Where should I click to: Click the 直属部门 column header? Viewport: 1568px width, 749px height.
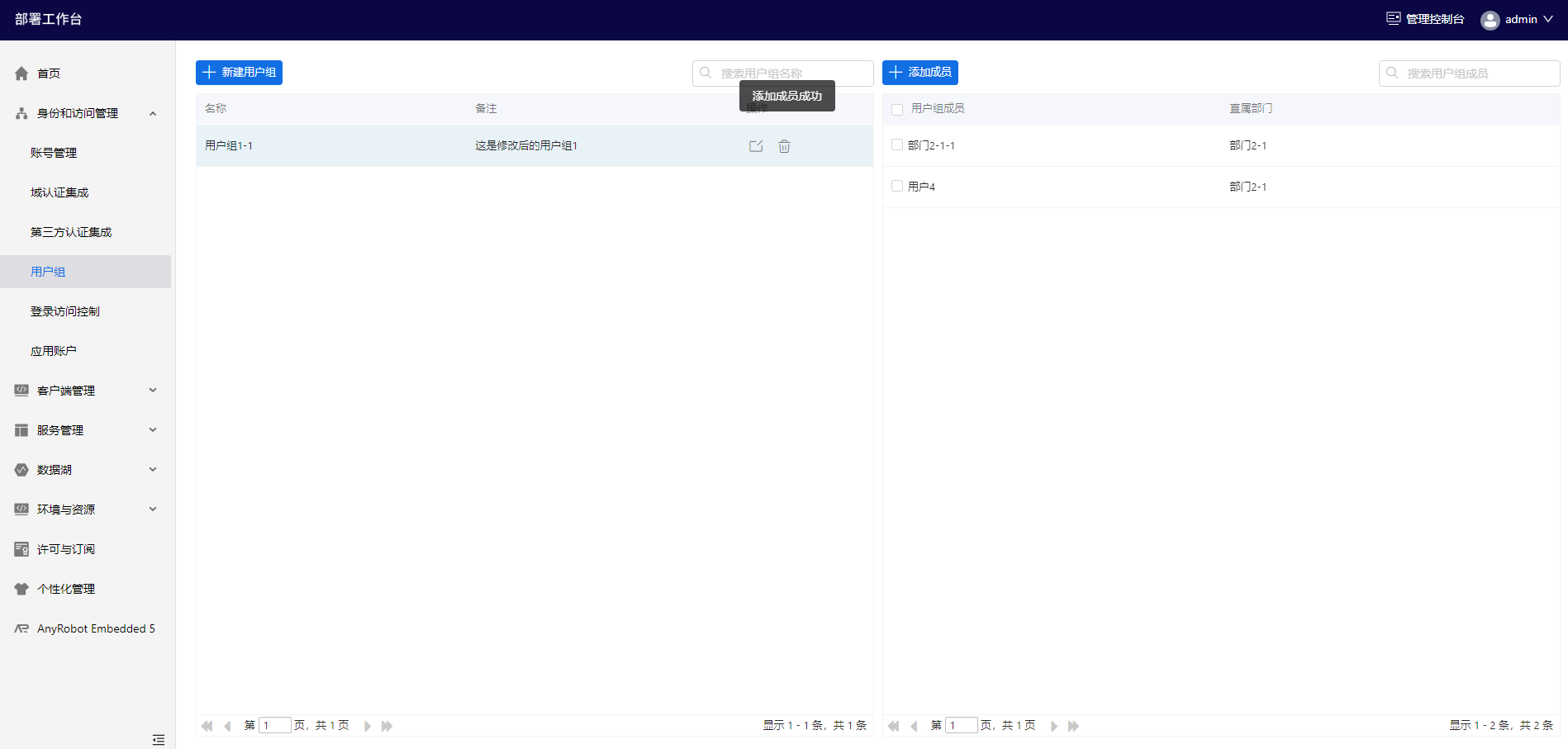pyautogui.click(x=1251, y=108)
